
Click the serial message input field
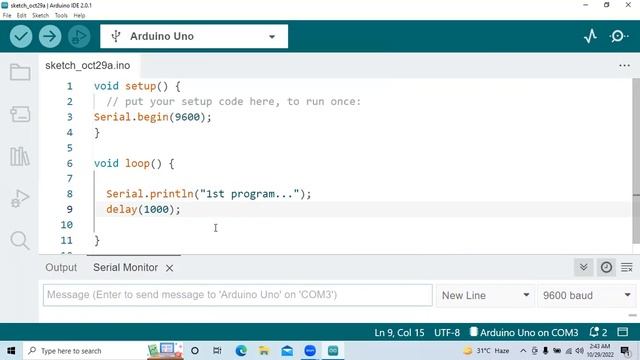pyautogui.click(x=238, y=295)
